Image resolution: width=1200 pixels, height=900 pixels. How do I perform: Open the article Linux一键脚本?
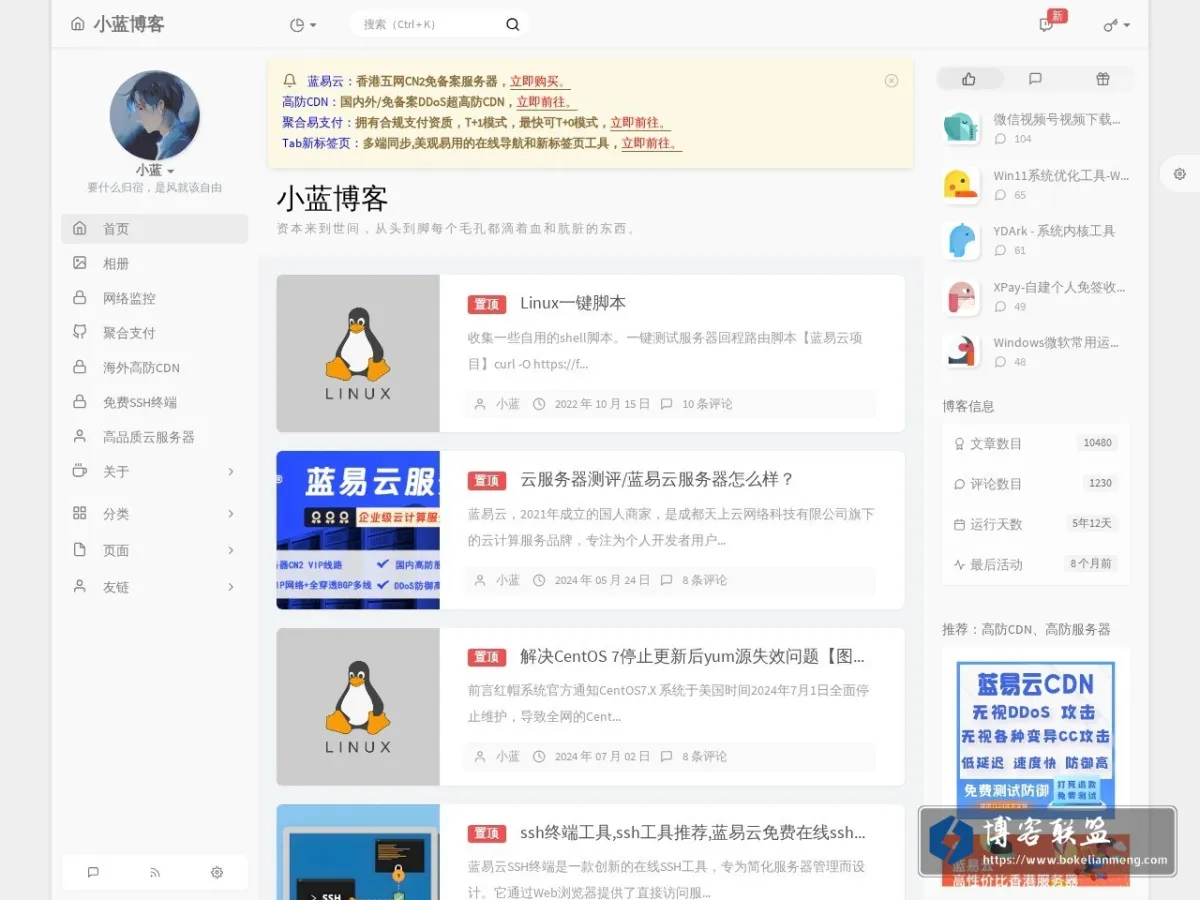[x=573, y=303]
